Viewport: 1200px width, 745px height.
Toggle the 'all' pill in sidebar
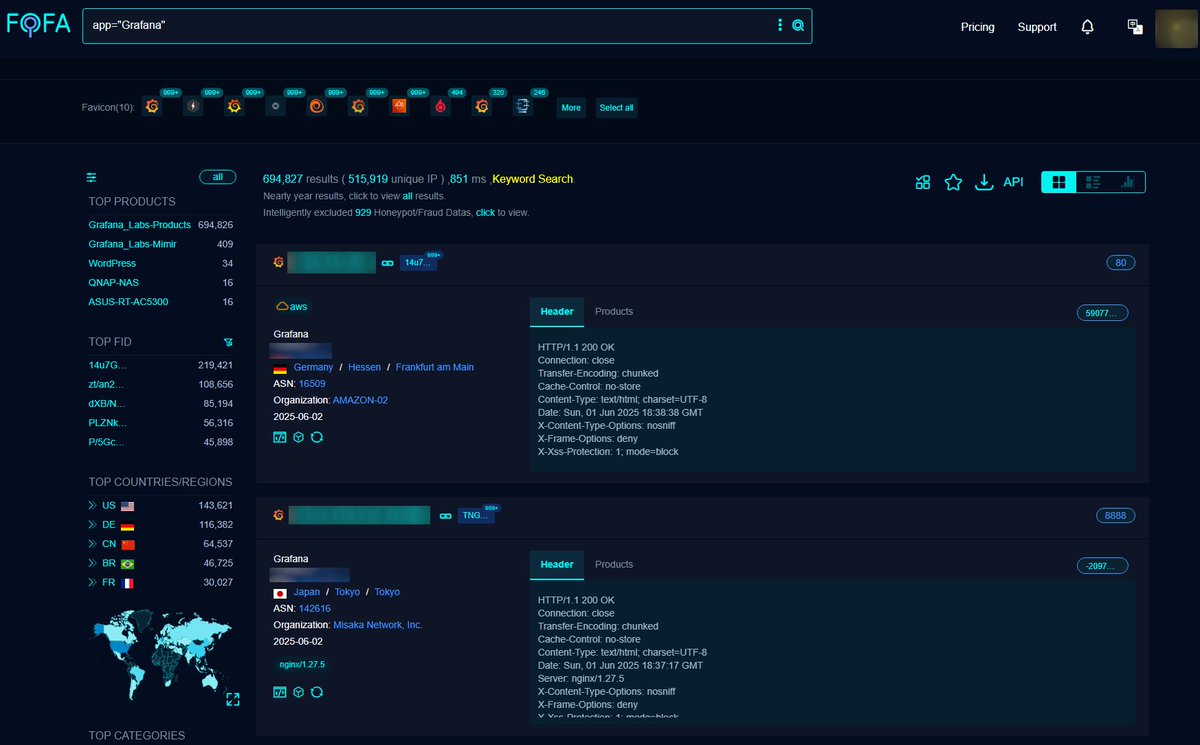pos(217,177)
